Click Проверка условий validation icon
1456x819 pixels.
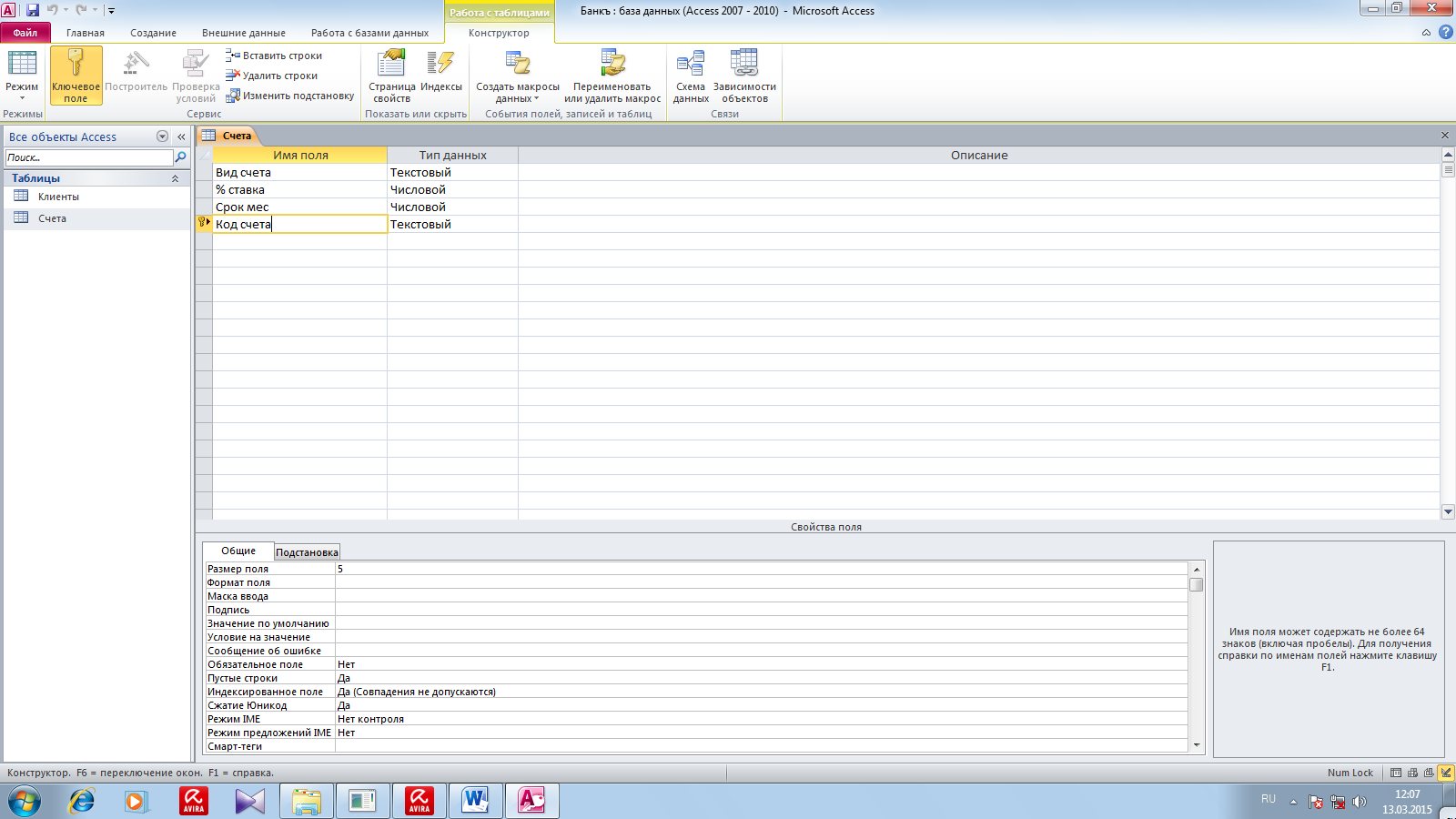196,76
